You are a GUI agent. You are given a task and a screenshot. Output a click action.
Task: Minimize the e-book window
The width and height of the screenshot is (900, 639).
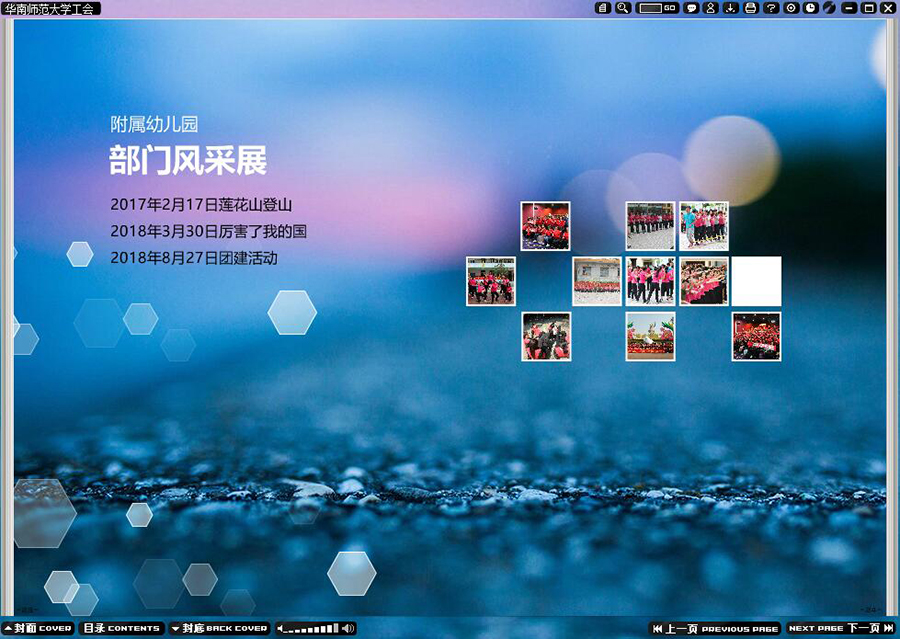[849, 8]
